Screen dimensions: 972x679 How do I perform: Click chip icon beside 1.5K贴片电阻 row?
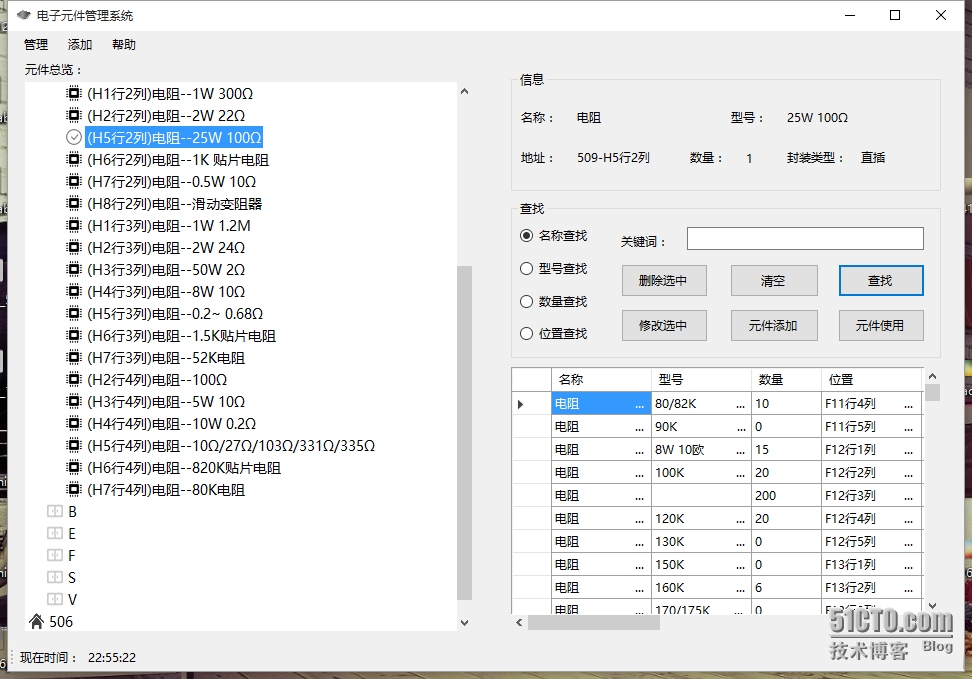(74, 335)
